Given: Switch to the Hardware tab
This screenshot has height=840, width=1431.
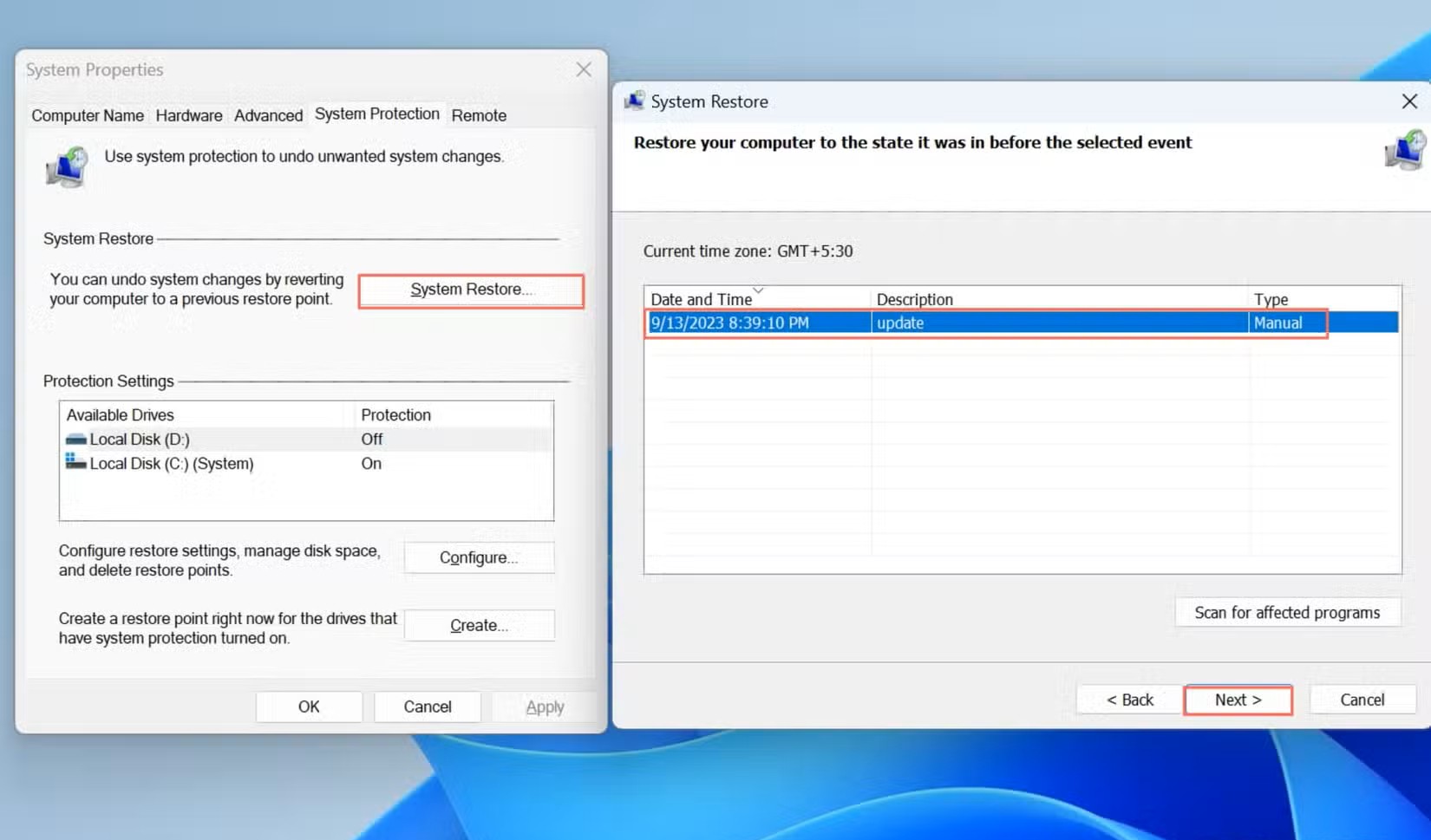Looking at the screenshot, I should [x=189, y=115].
